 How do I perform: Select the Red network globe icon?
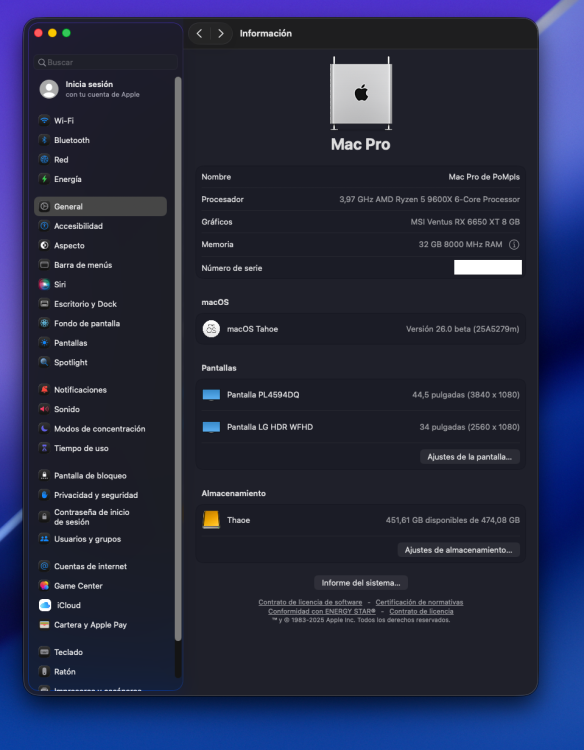click(44, 159)
